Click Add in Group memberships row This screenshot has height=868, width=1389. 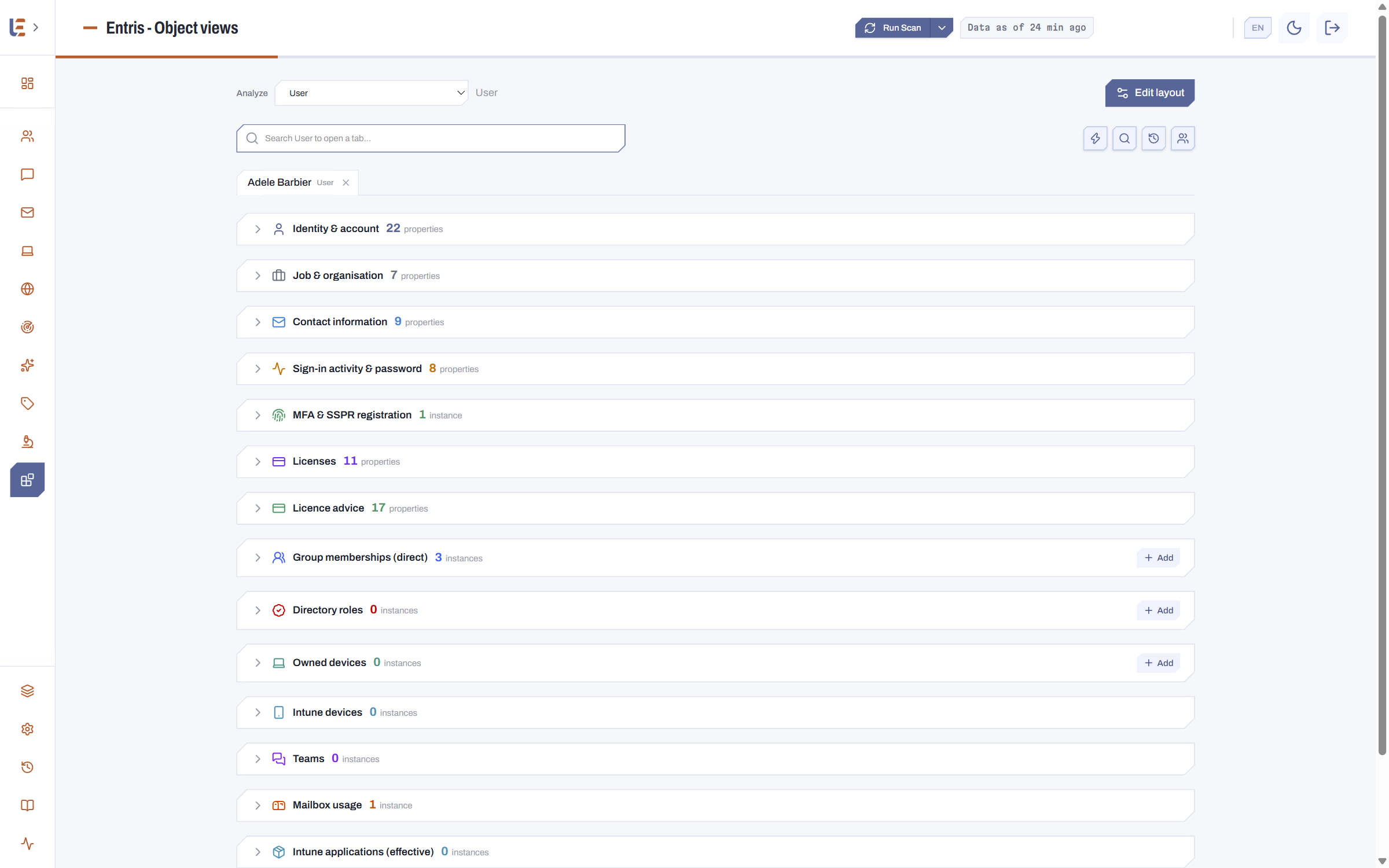click(1159, 558)
